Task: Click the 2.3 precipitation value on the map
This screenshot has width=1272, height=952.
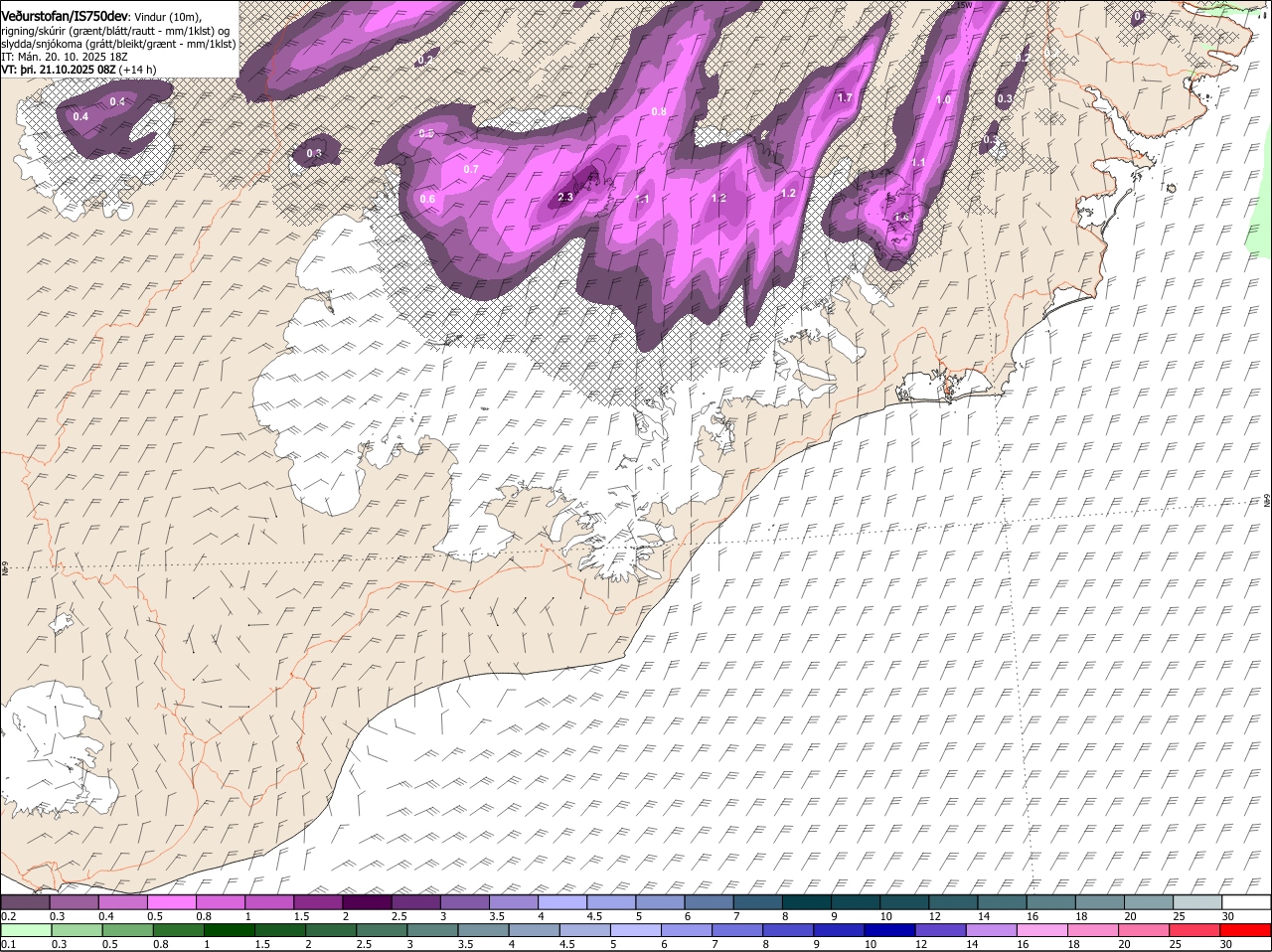Action: pos(565,198)
